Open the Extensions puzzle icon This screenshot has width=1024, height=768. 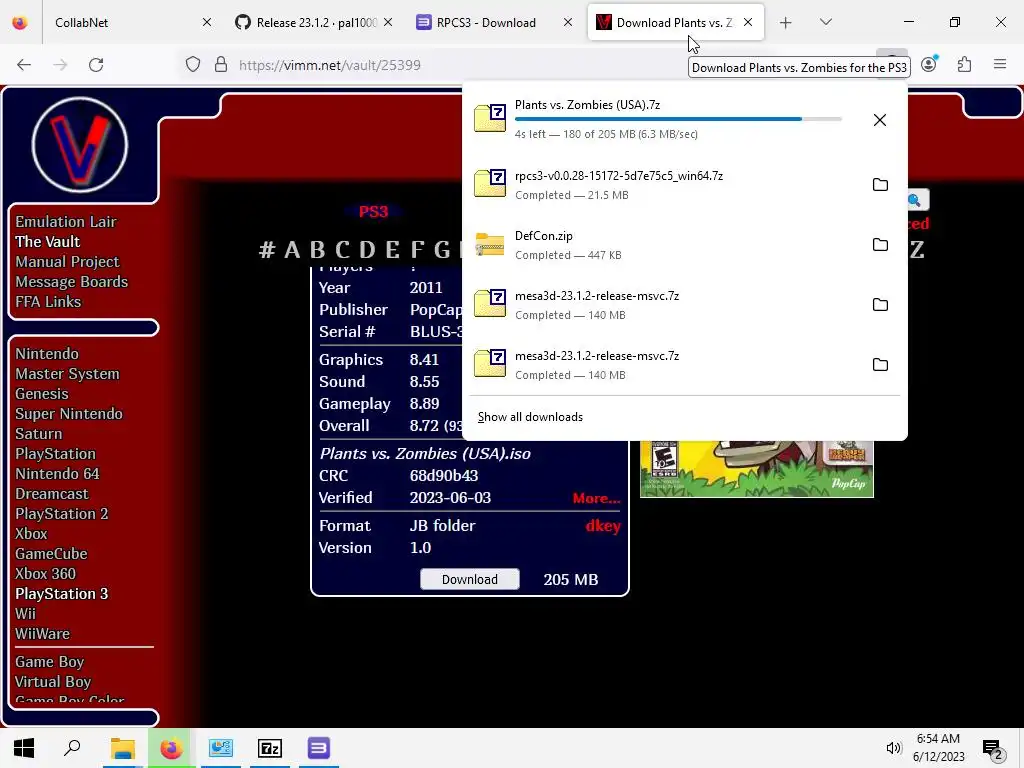(965, 64)
